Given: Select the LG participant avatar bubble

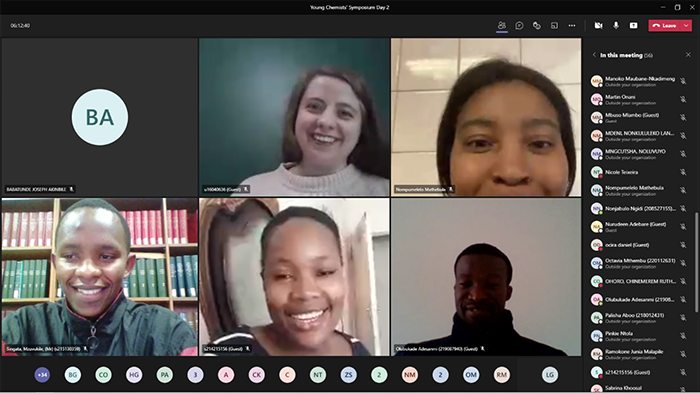Looking at the screenshot, I should point(550,375).
